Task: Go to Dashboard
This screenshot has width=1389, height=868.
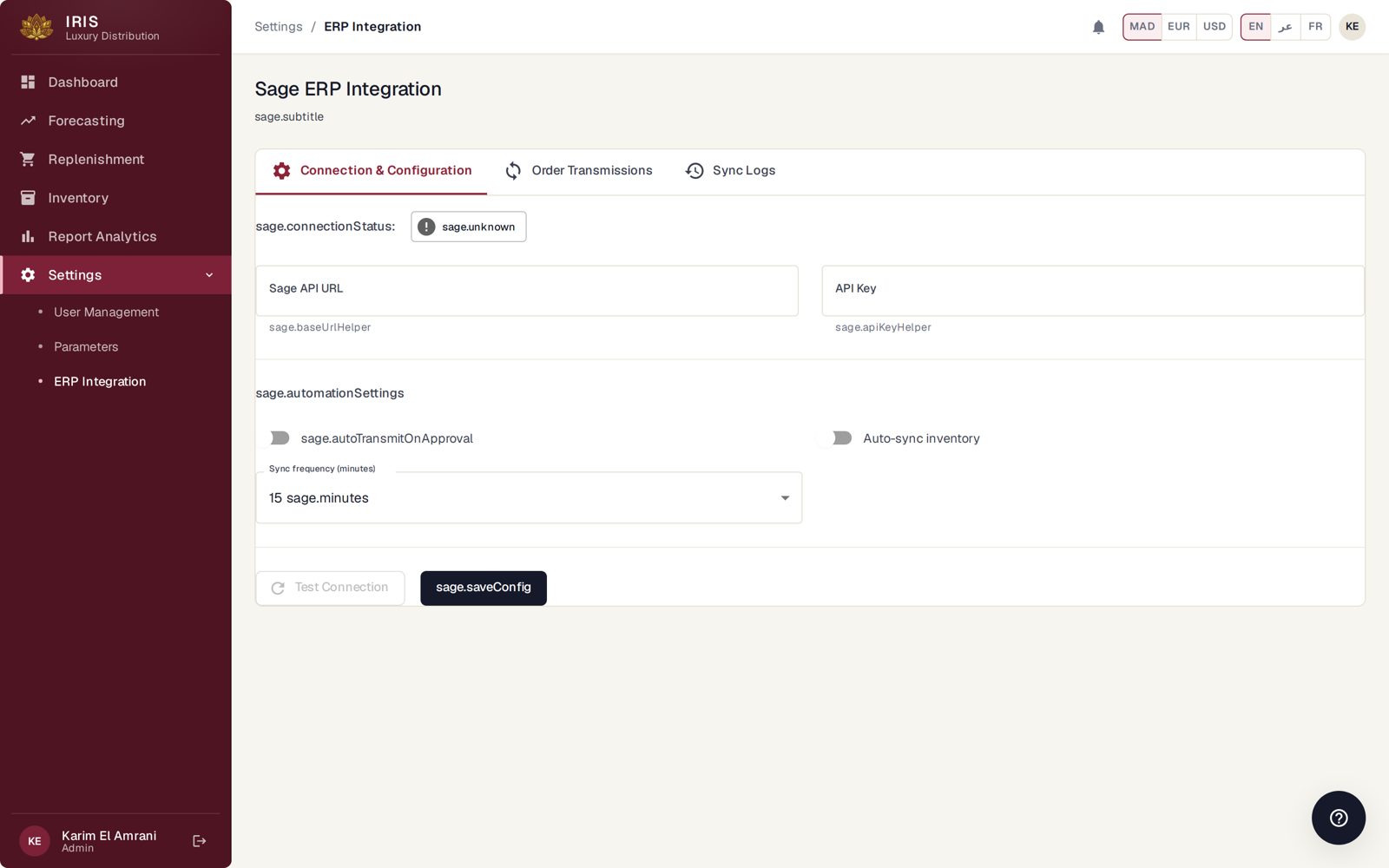Action: [115, 82]
